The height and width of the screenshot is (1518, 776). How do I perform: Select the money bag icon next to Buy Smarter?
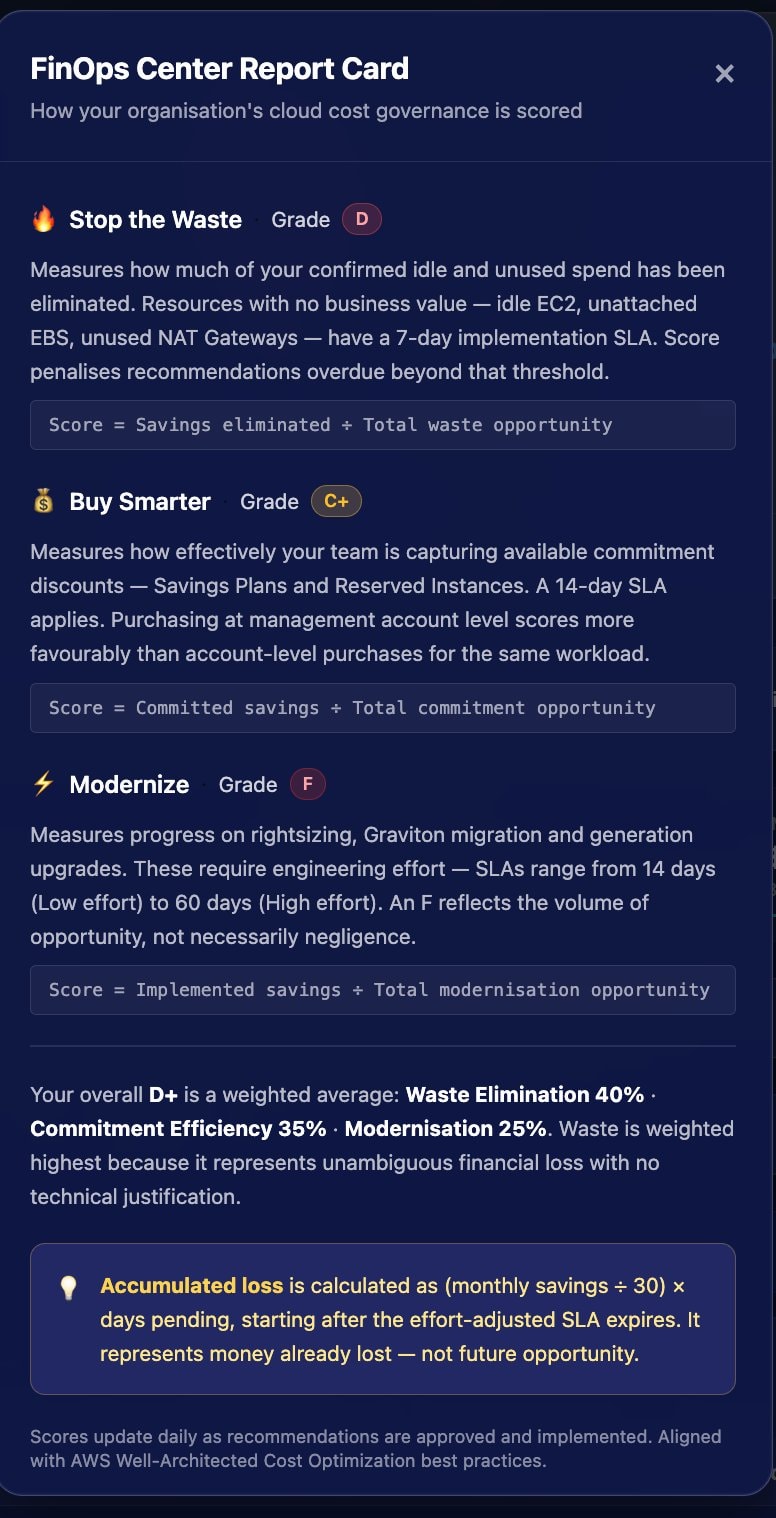click(x=42, y=501)
